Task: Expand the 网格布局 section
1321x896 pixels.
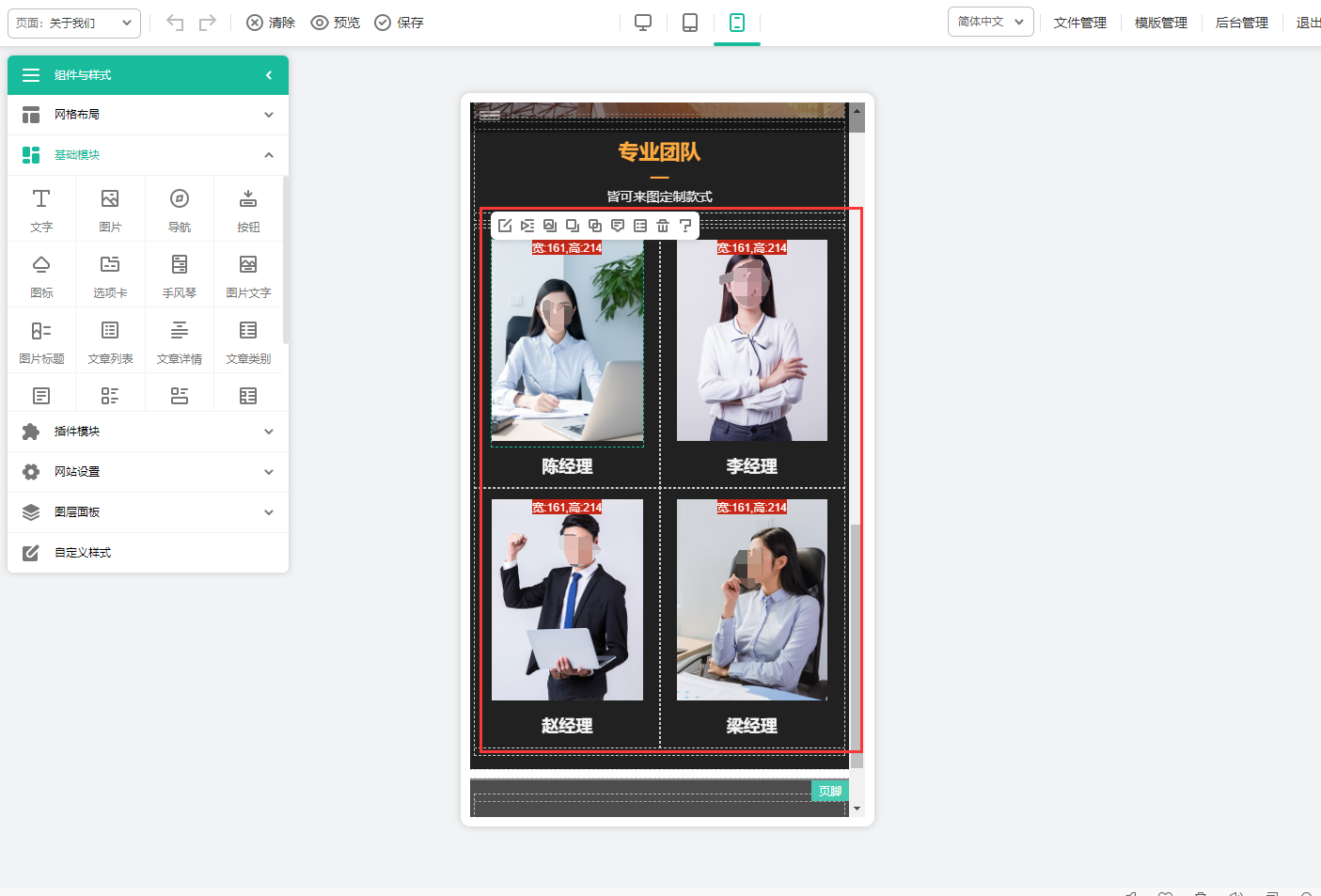Action: pyautogui.click(x=148, y=115)
